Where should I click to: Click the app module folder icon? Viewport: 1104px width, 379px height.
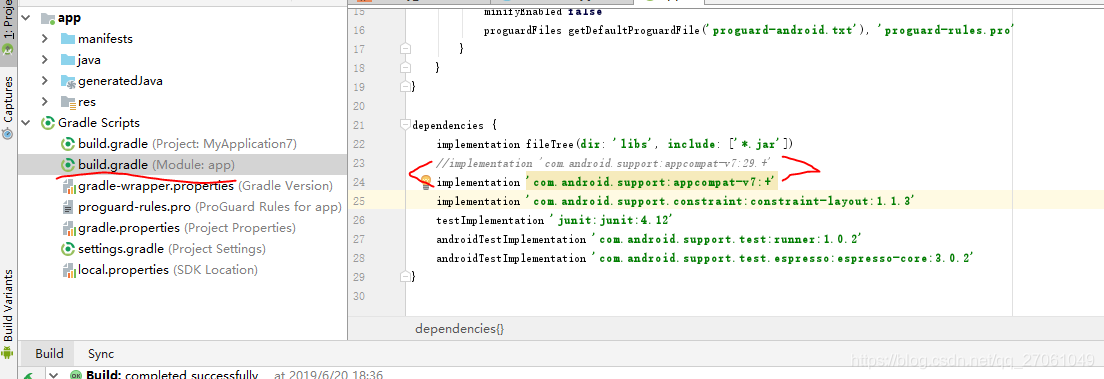(49, 18)
